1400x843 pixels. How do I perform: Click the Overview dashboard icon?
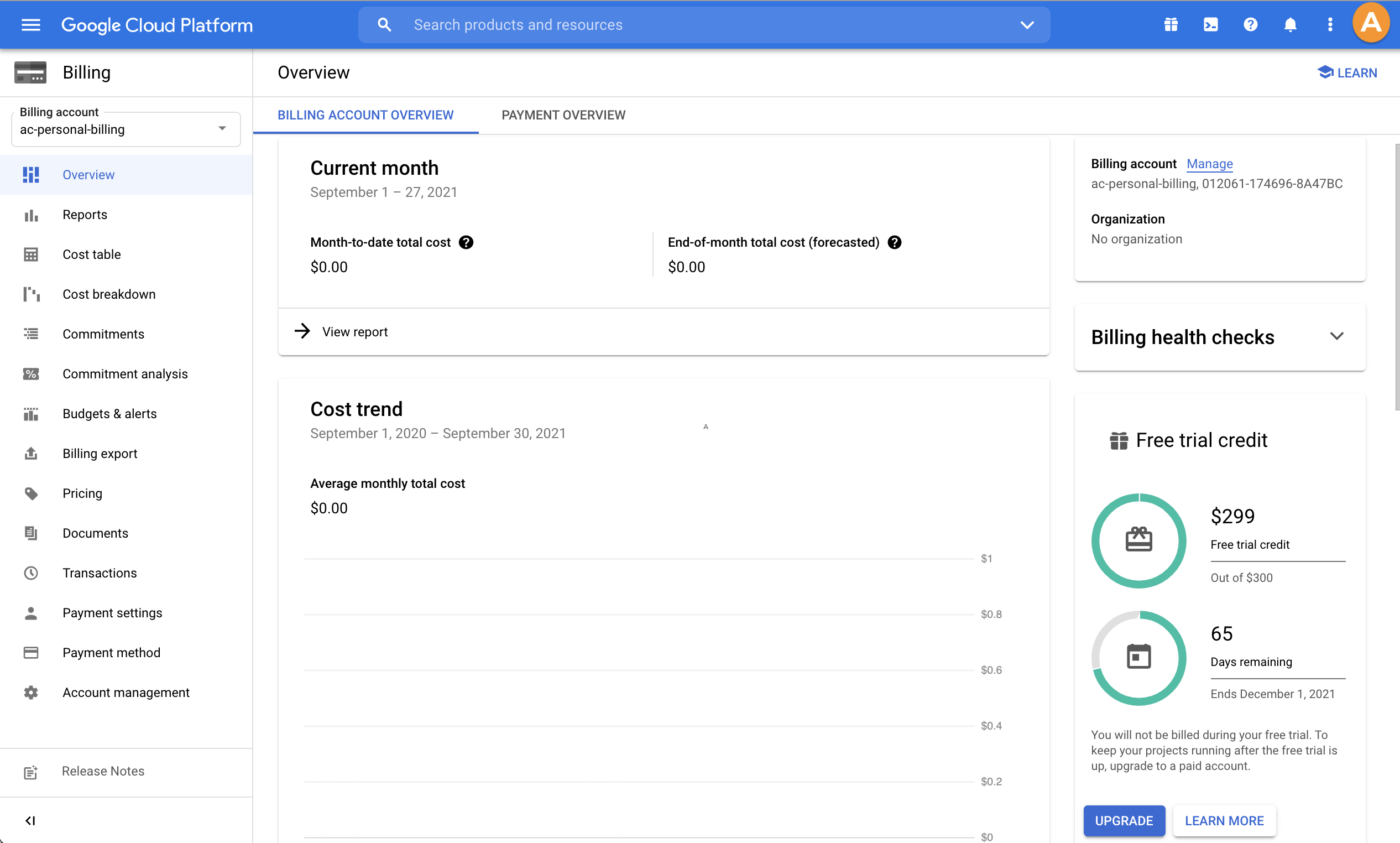click(x=30, y=175)
